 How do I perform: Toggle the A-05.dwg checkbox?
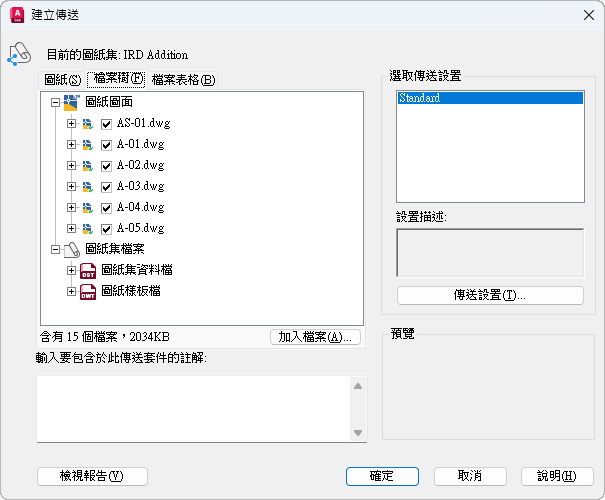click(x=107, y=229)
